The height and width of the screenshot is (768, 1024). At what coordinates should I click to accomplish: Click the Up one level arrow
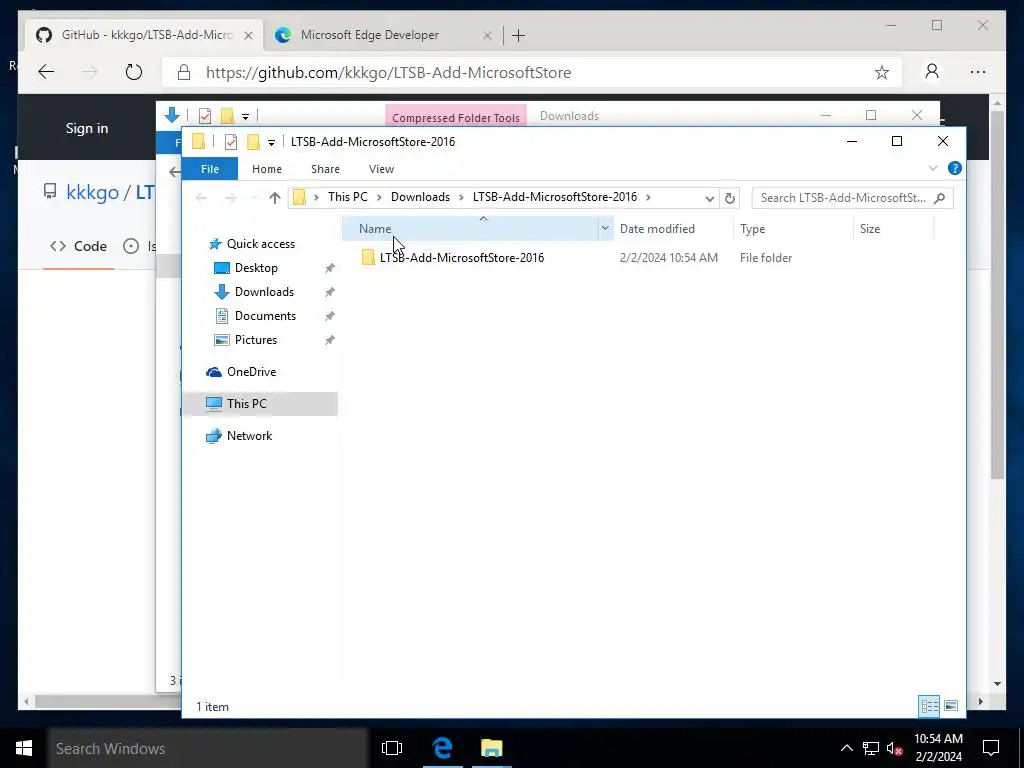[x=274, y=198]
